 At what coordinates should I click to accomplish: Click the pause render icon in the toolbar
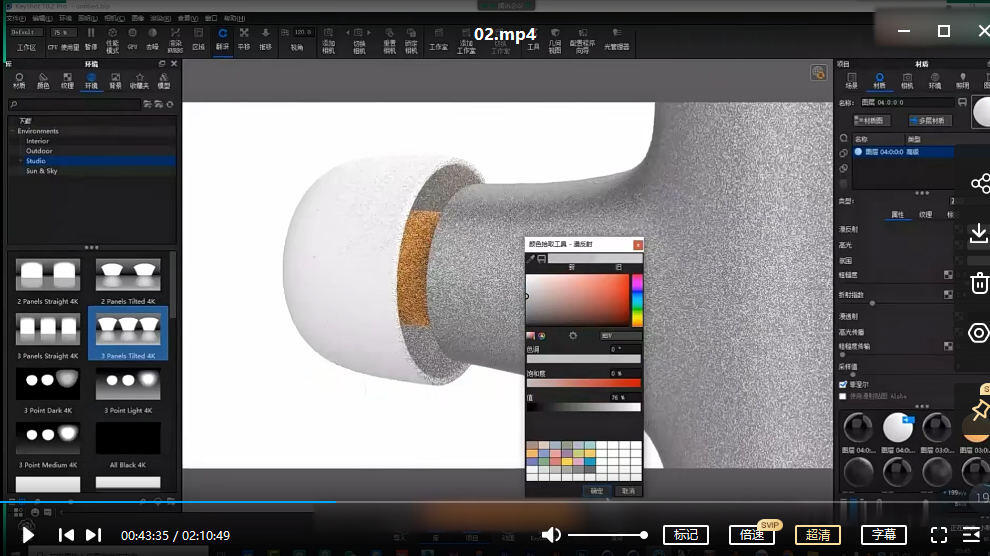(91, 39)
